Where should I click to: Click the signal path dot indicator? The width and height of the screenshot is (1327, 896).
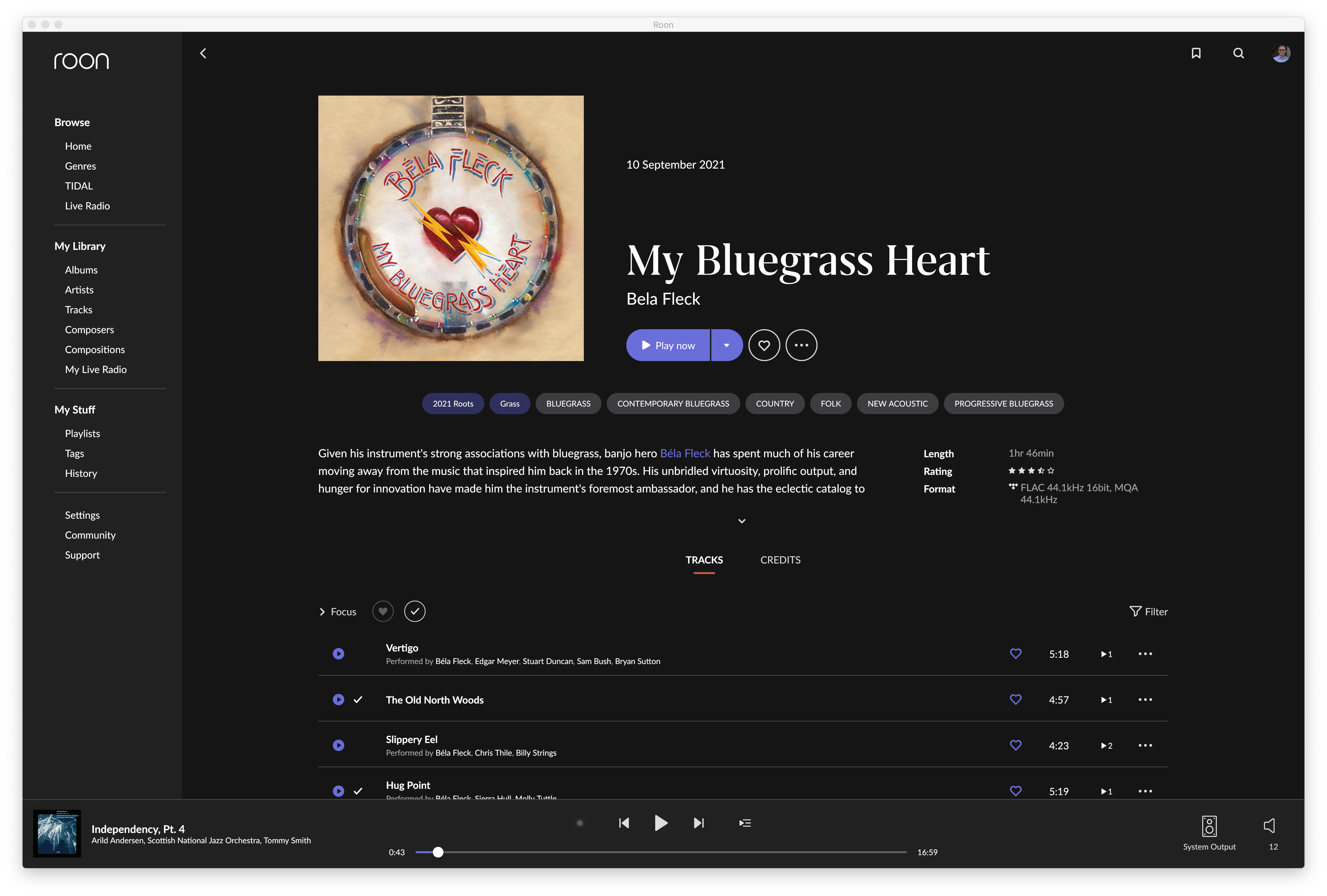tap(580, 822)
